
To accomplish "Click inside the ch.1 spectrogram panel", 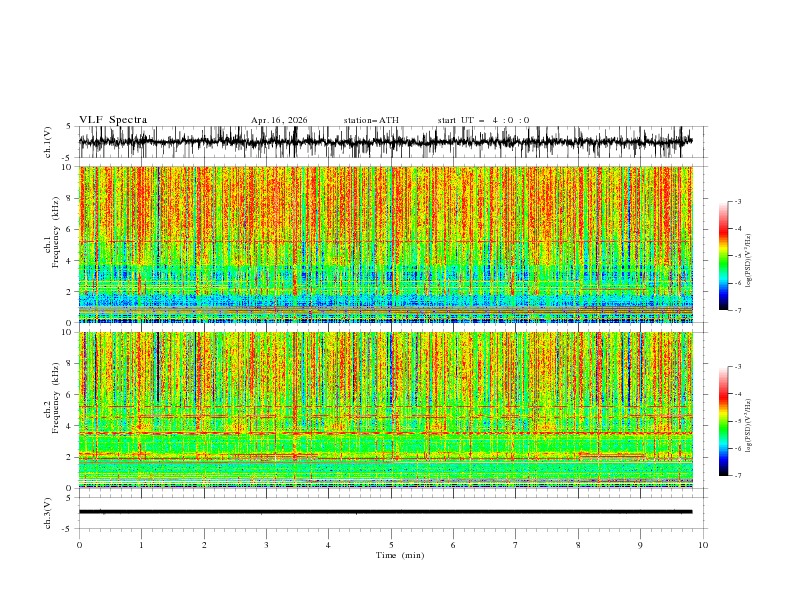I will pos(386,244).
